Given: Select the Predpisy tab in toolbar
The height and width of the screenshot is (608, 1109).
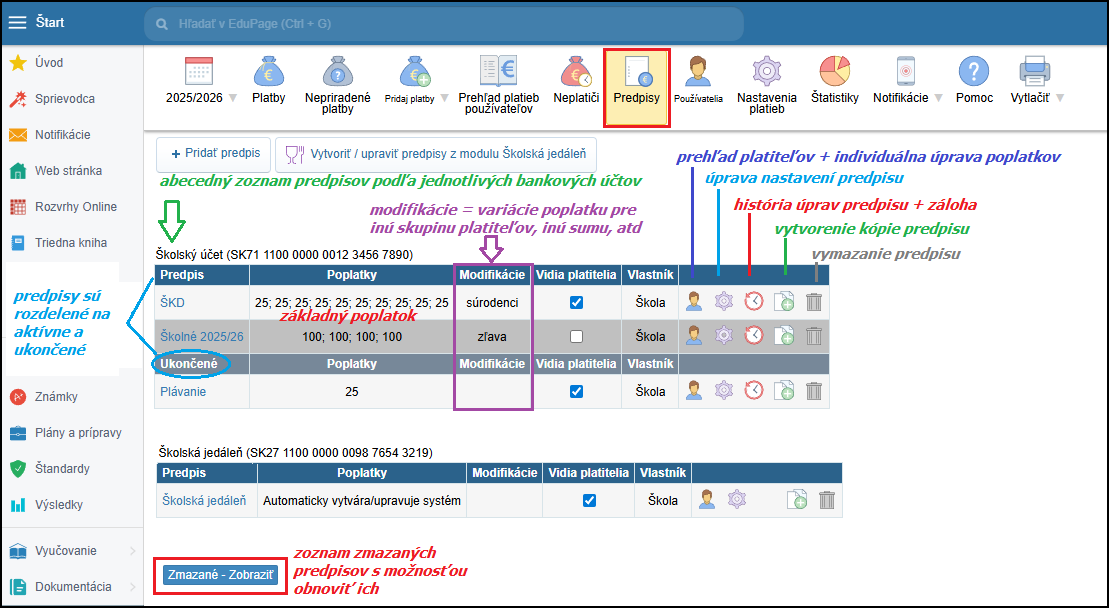Looking at the screenshot, I should (636, 87).
